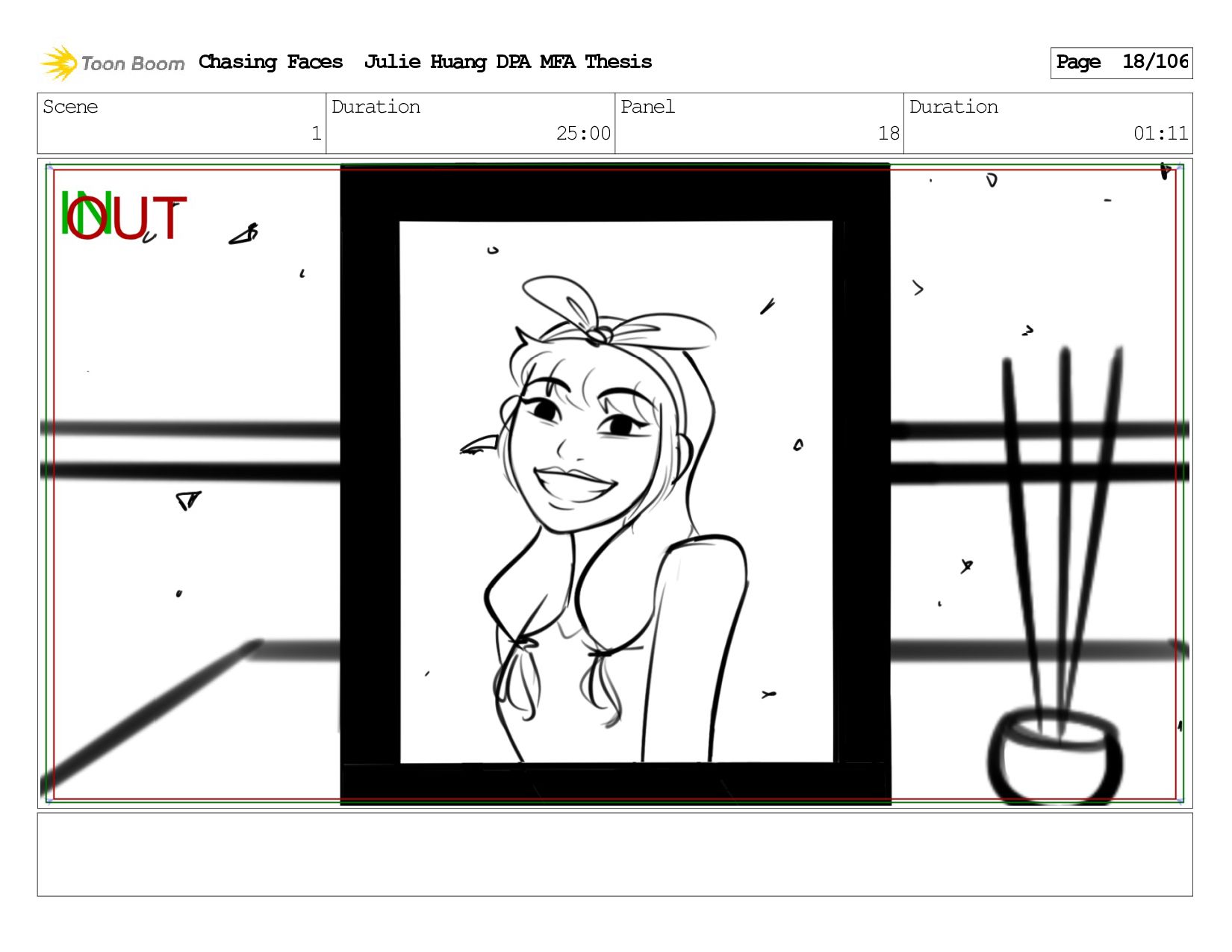Click the panel duration value '01:11'
Viewport: 1232px width, 952px height.
click(1160, 134)
